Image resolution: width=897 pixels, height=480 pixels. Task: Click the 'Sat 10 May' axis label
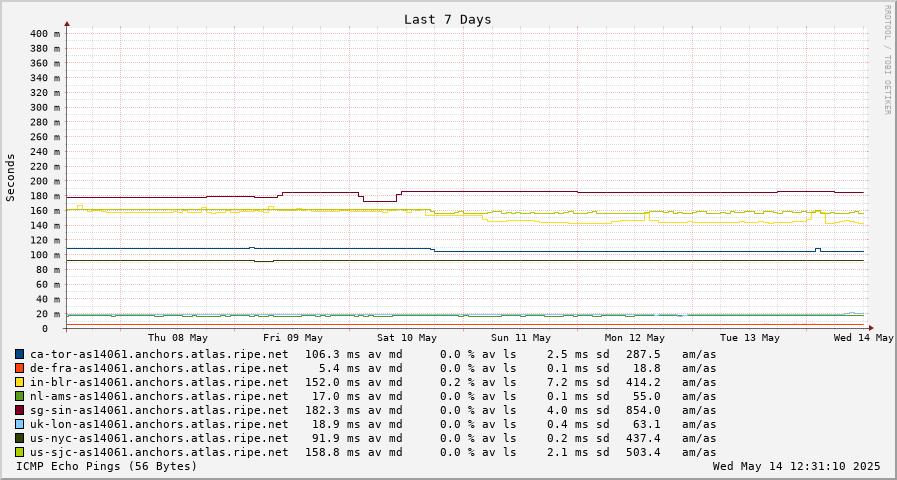(x=407, y=338)
